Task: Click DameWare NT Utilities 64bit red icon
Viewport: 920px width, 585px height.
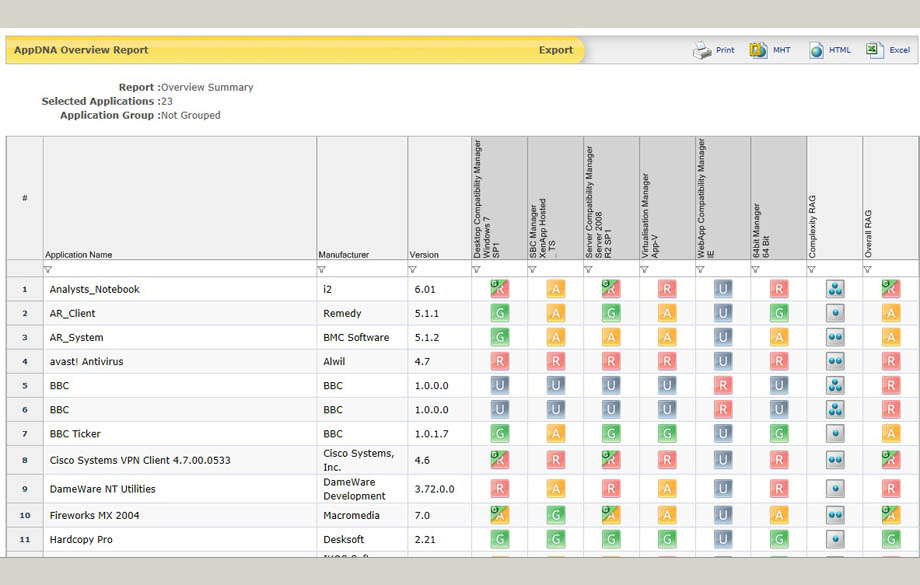Action: point(779,488)
